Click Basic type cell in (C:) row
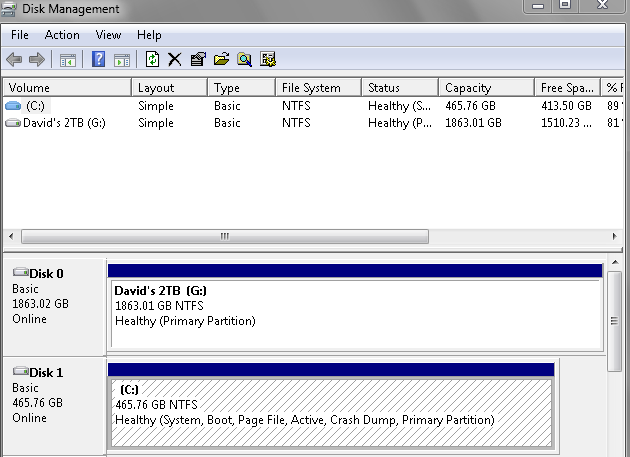630x457 pixels. [227, 106]
